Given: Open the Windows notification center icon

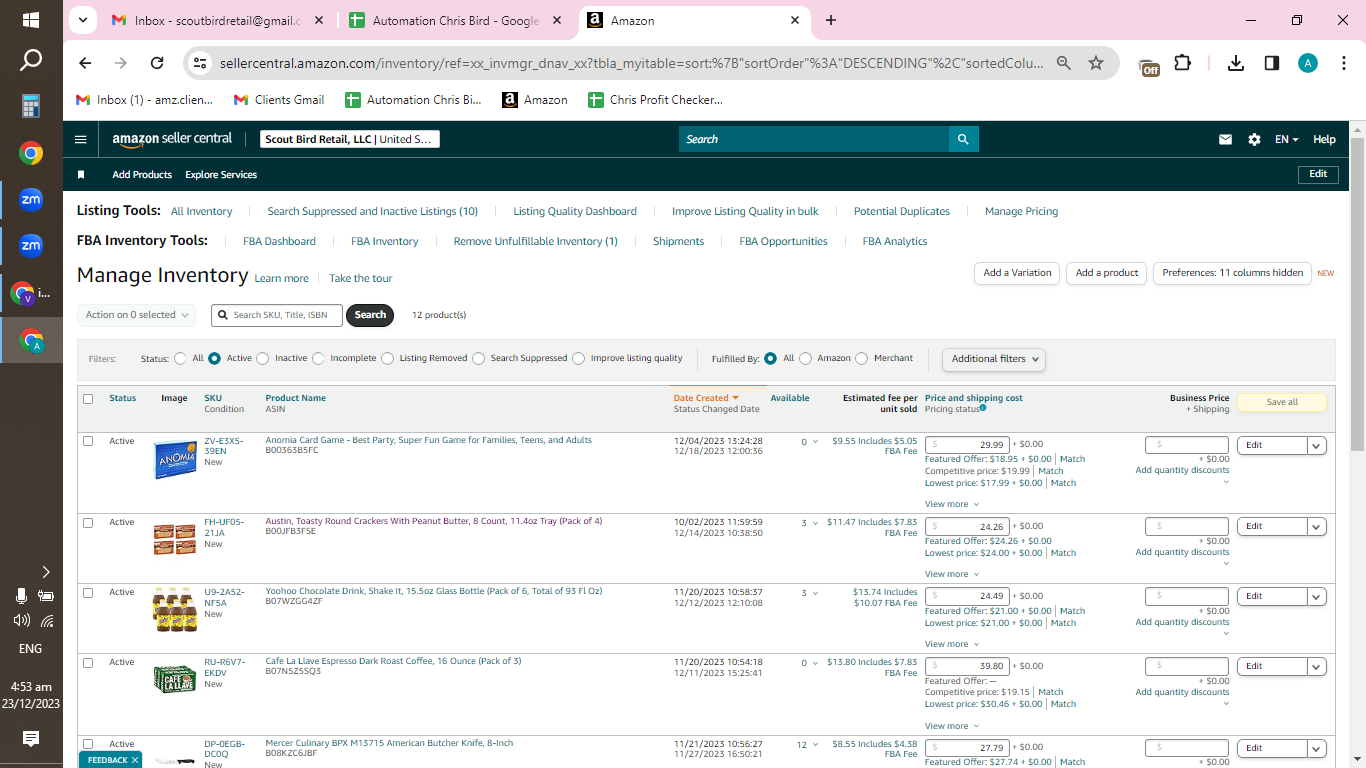Looking at the screenshot, I should 31,739.
